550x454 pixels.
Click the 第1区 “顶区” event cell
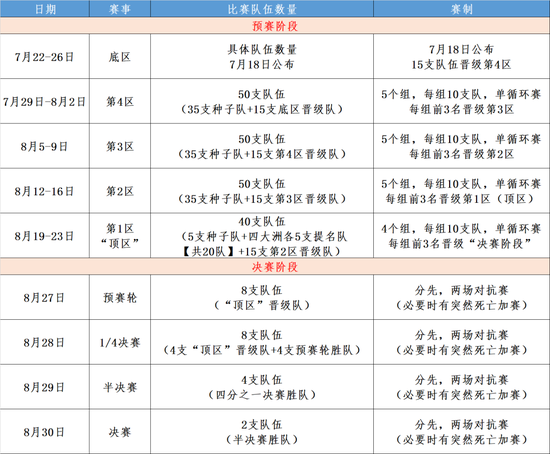point(120,235)
